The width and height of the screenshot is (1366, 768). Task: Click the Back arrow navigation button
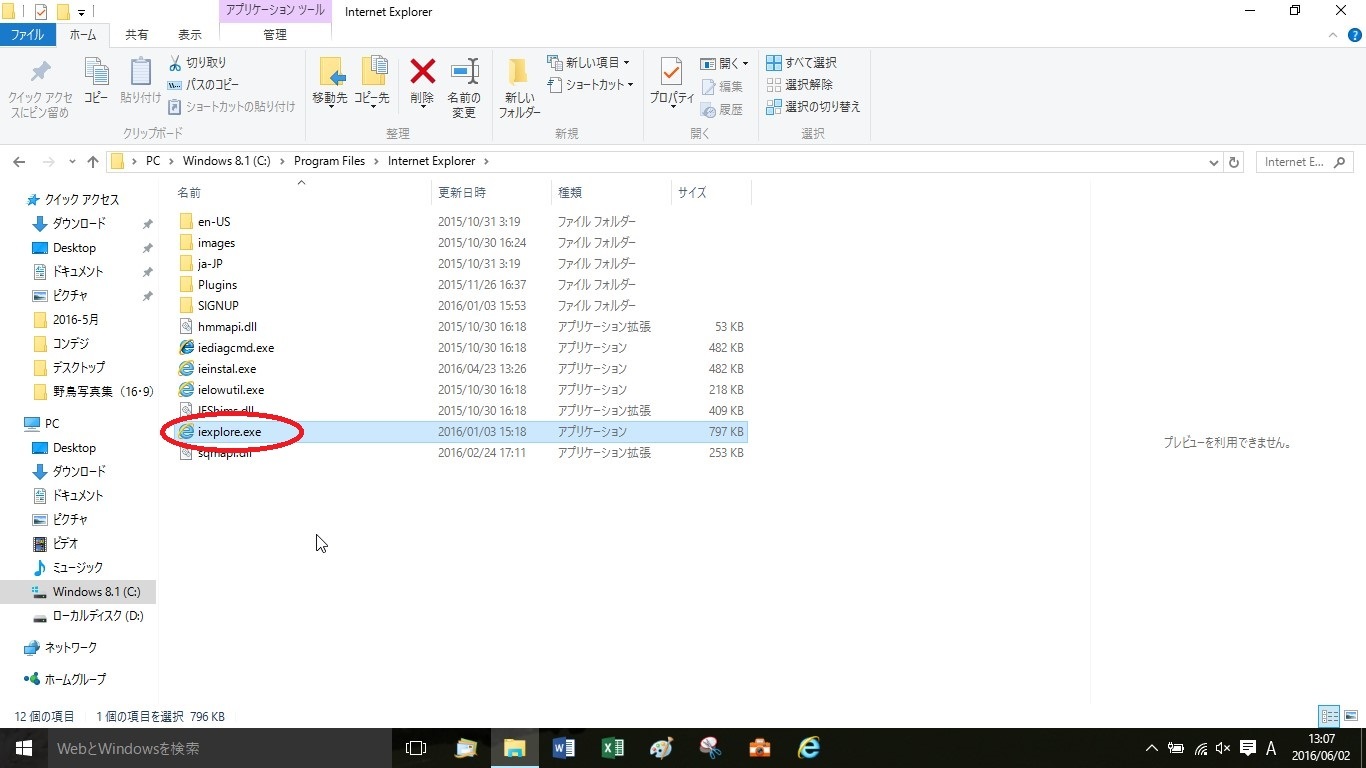(x=19, y=162)
